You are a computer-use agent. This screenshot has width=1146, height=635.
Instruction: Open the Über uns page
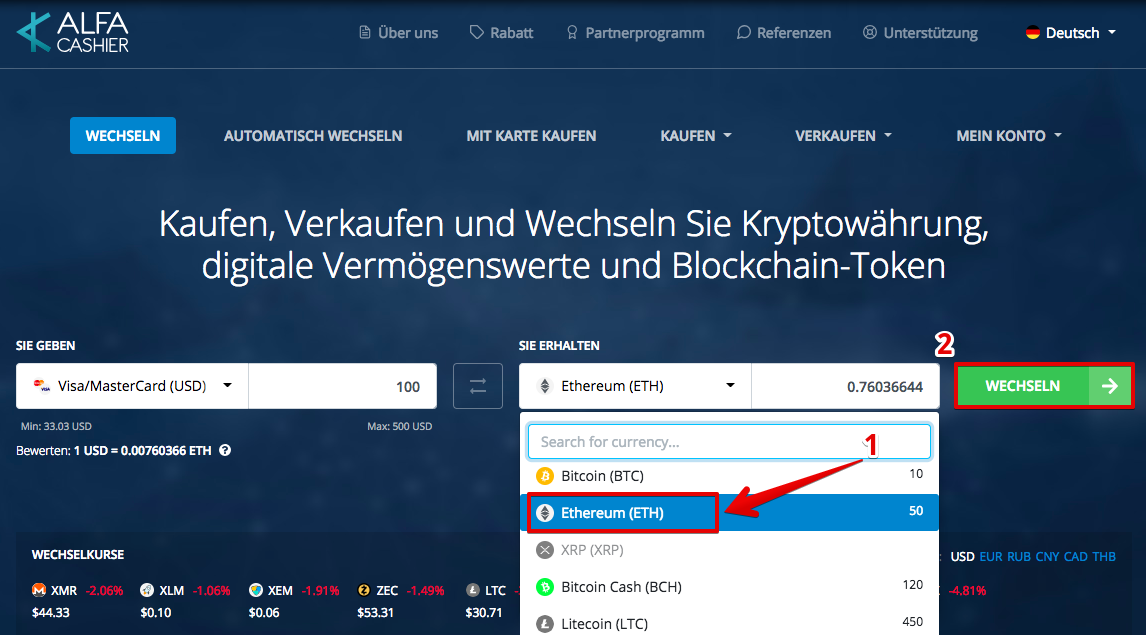398,33
